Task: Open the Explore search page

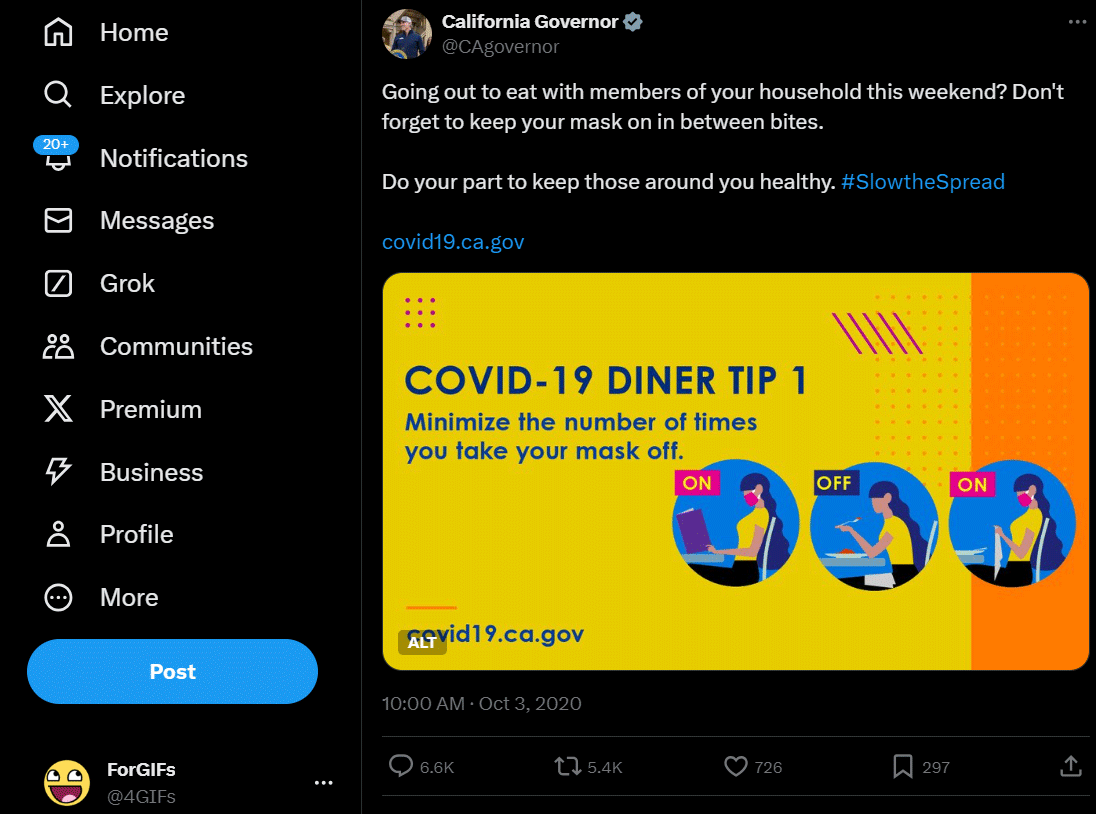Action: [x=59, y=96]
